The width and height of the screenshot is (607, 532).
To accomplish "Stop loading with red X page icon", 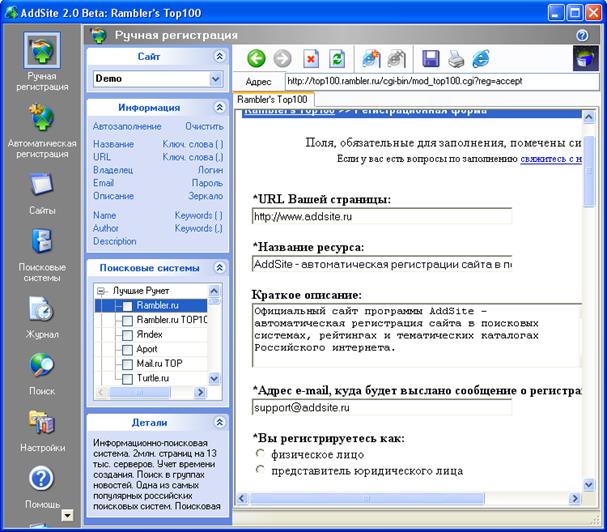I will pyautogui.click(x=310, y=59).
